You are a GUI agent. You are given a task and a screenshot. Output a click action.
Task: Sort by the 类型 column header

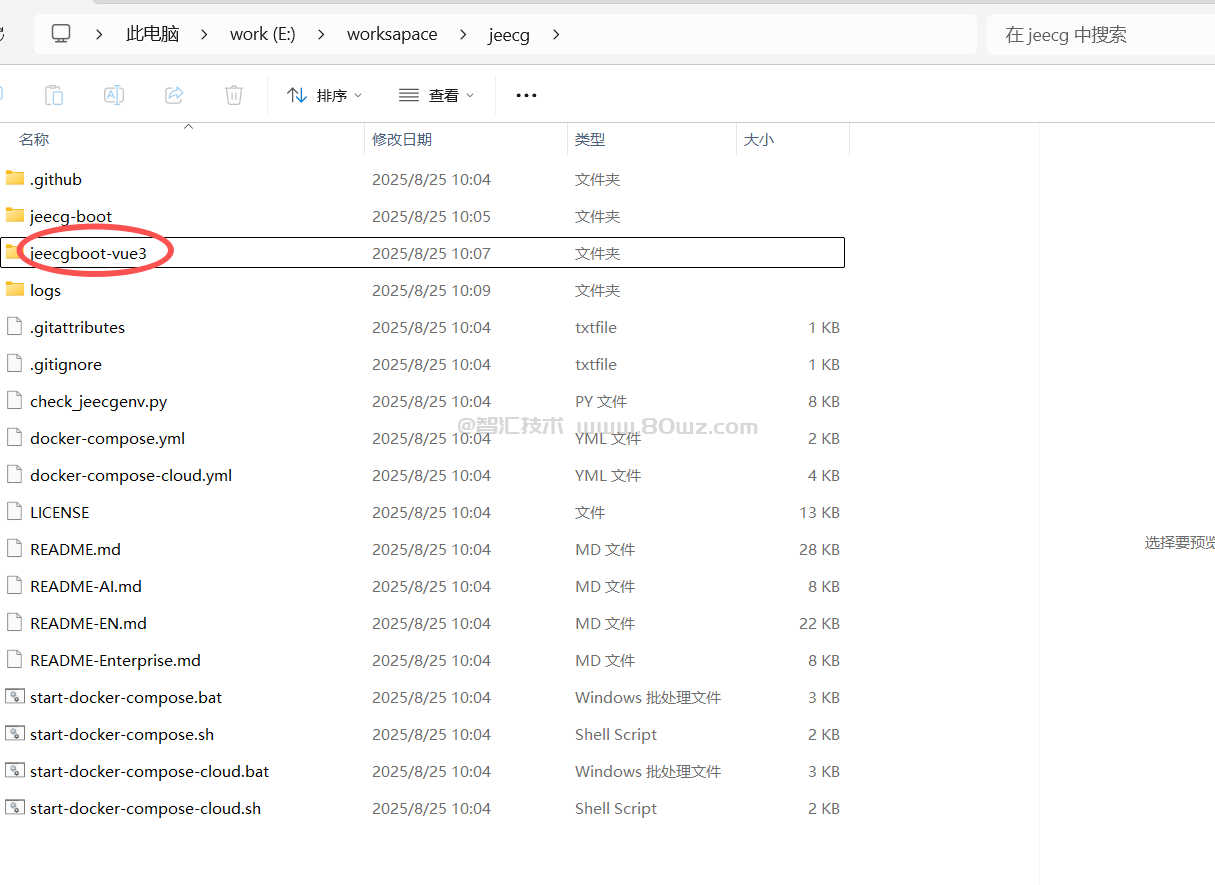(590, 139)
